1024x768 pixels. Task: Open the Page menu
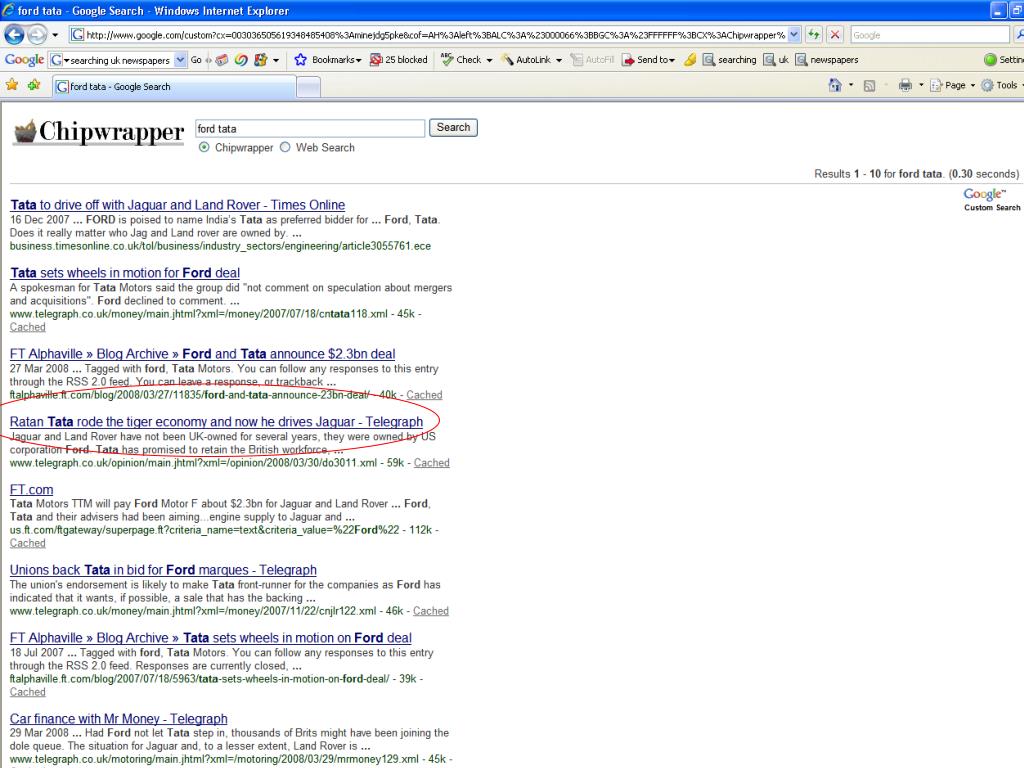coord(953,85)
